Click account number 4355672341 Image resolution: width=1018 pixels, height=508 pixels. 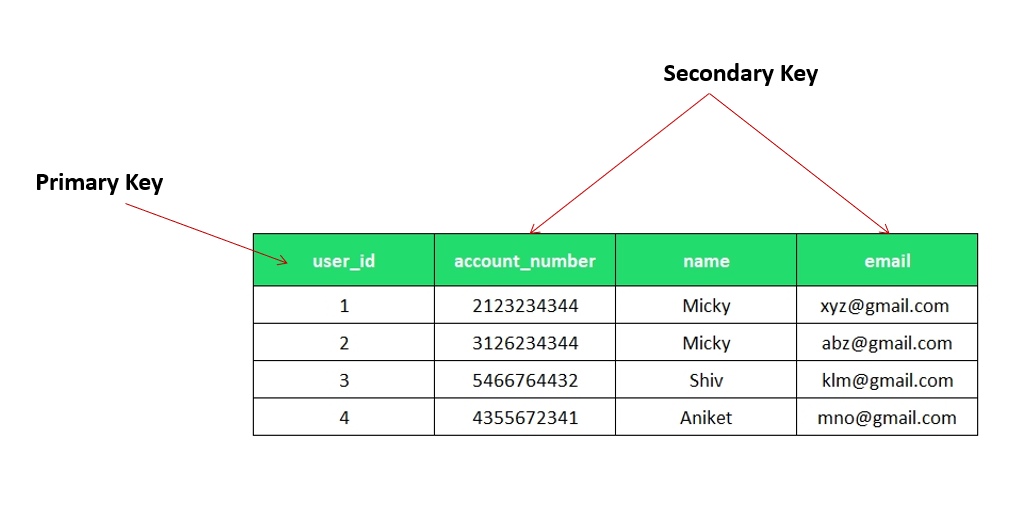click(525, 417)
